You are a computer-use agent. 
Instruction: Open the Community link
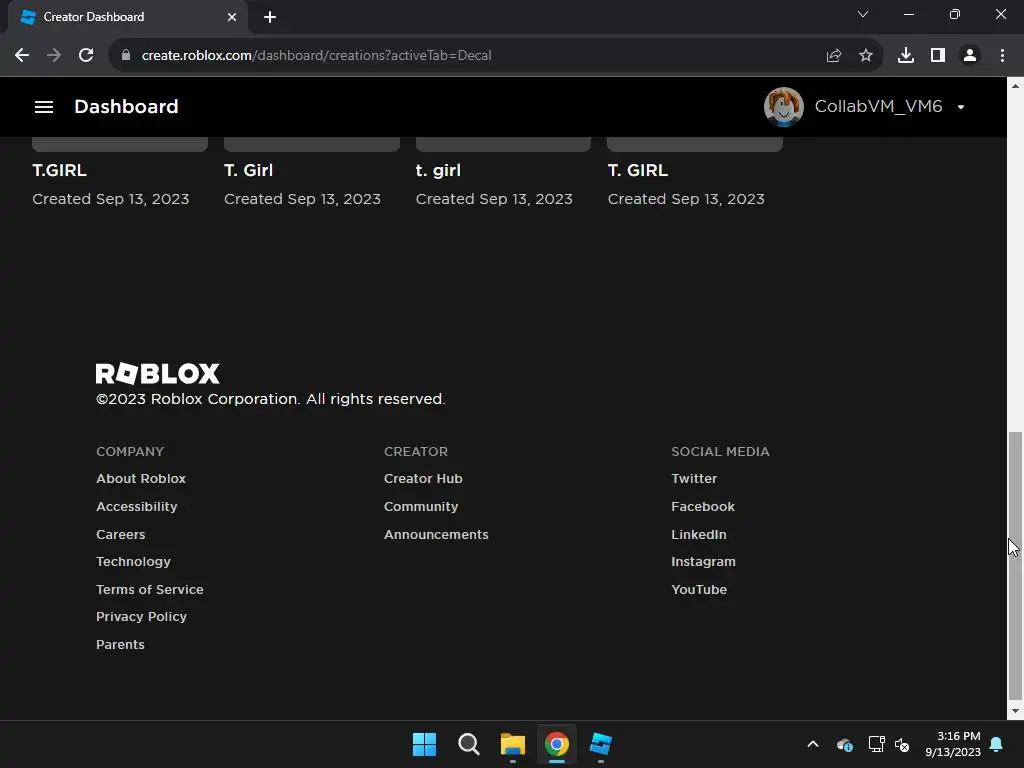tap(421, 507)
